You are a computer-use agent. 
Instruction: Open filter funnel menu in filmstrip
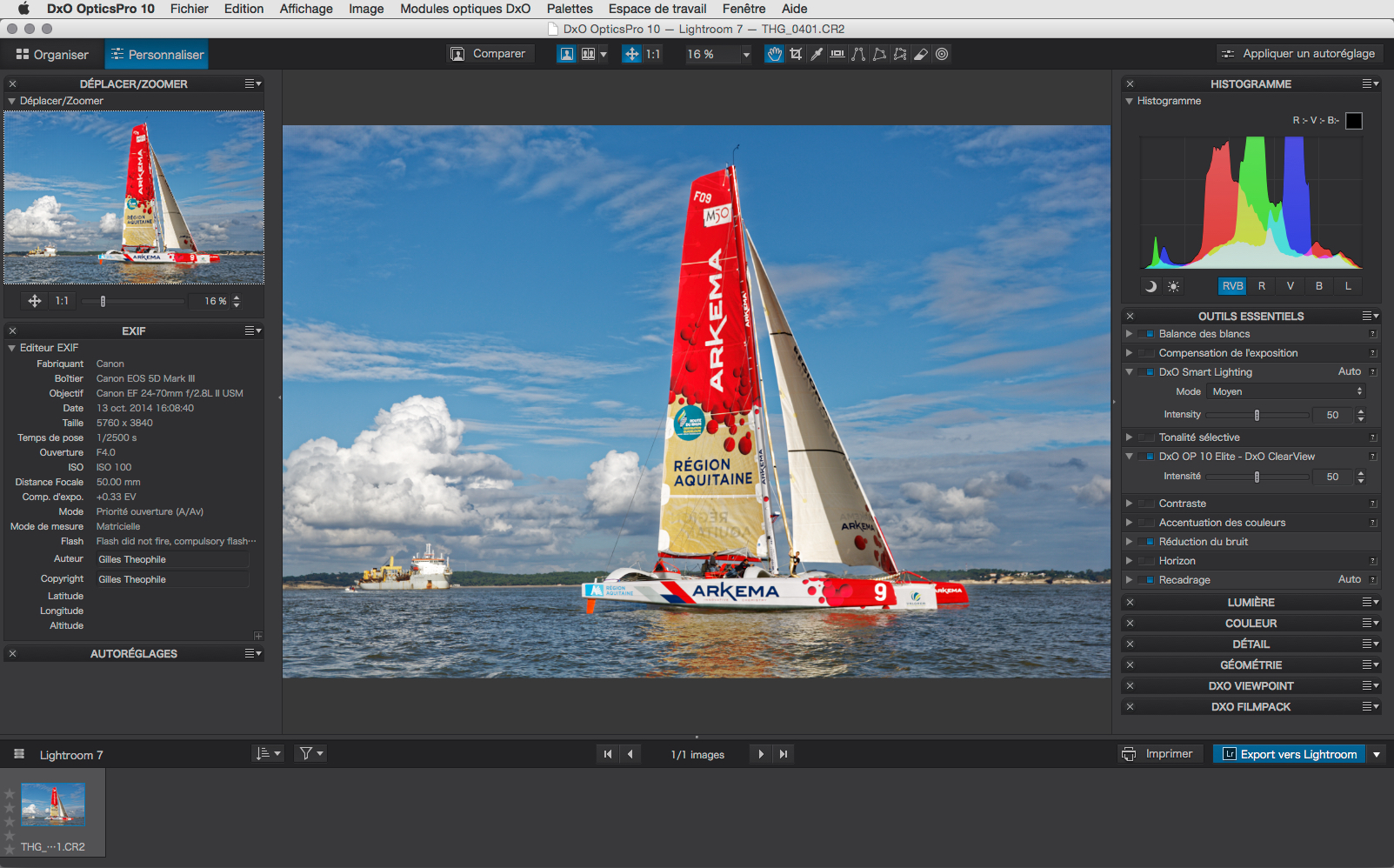point(311,753)
